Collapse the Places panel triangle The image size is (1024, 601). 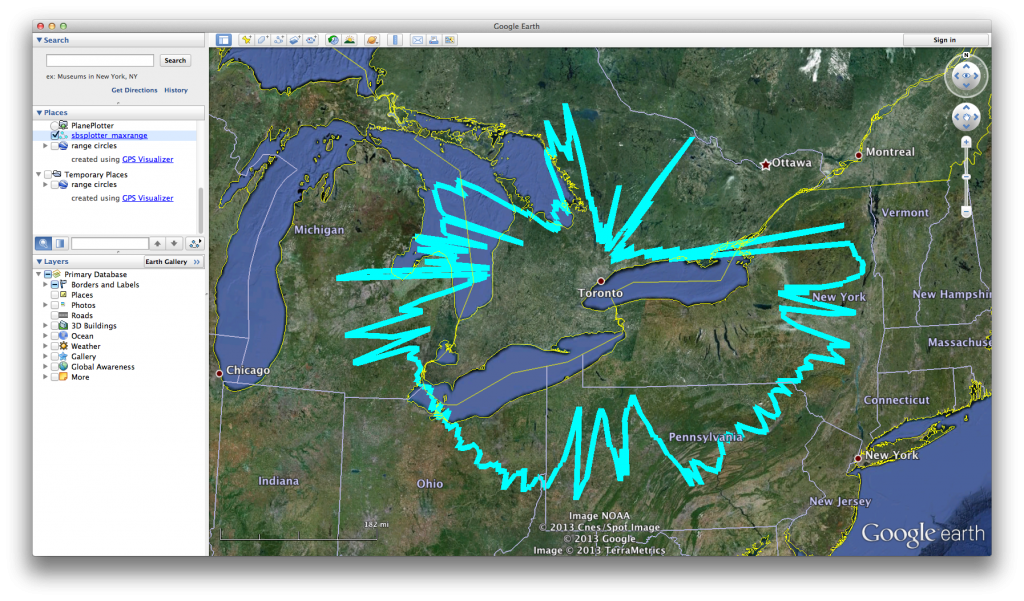(x=39, y=112)
